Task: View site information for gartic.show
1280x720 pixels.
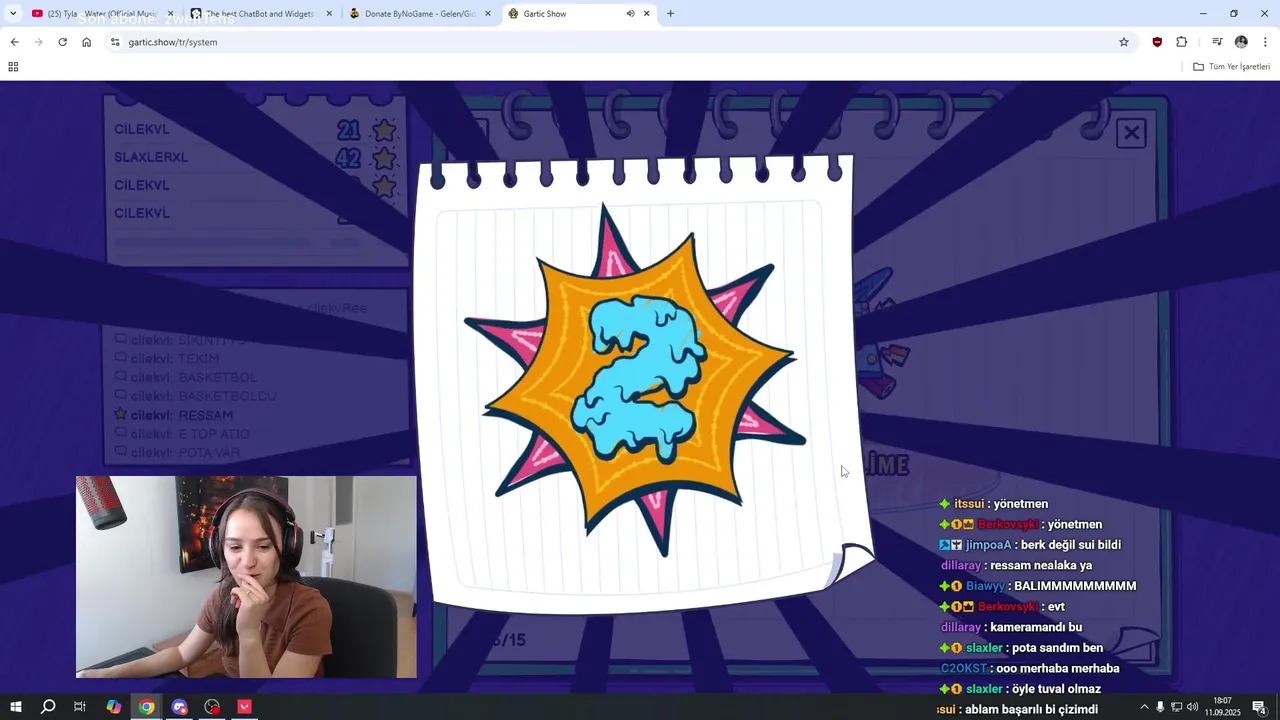Action: (115, 42)
